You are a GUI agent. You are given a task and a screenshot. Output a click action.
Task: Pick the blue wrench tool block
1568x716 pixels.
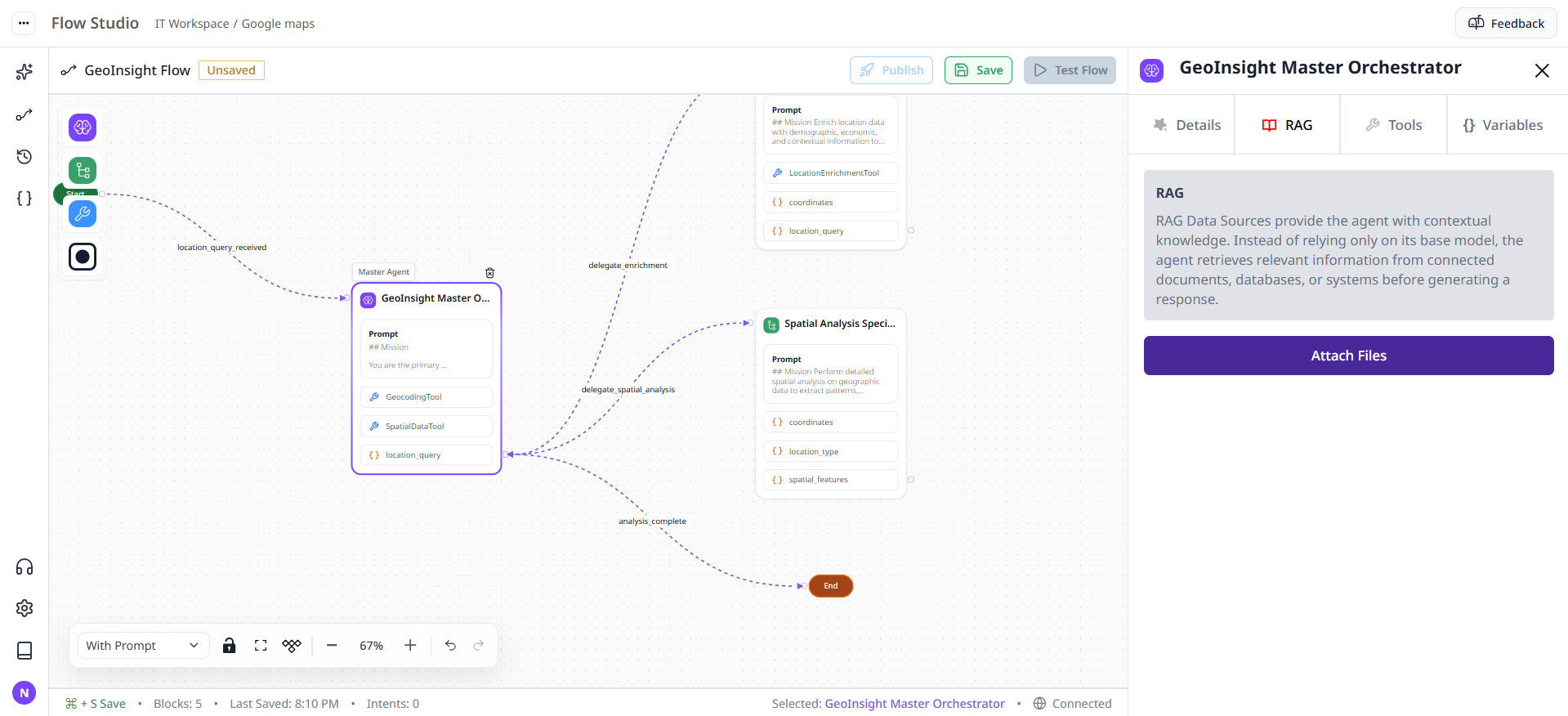[x=83, y=214]
